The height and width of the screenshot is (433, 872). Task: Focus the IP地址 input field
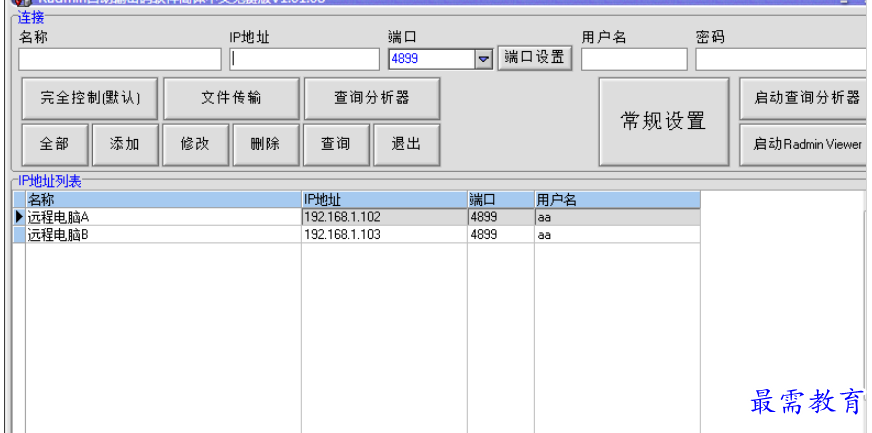point(304,59)
